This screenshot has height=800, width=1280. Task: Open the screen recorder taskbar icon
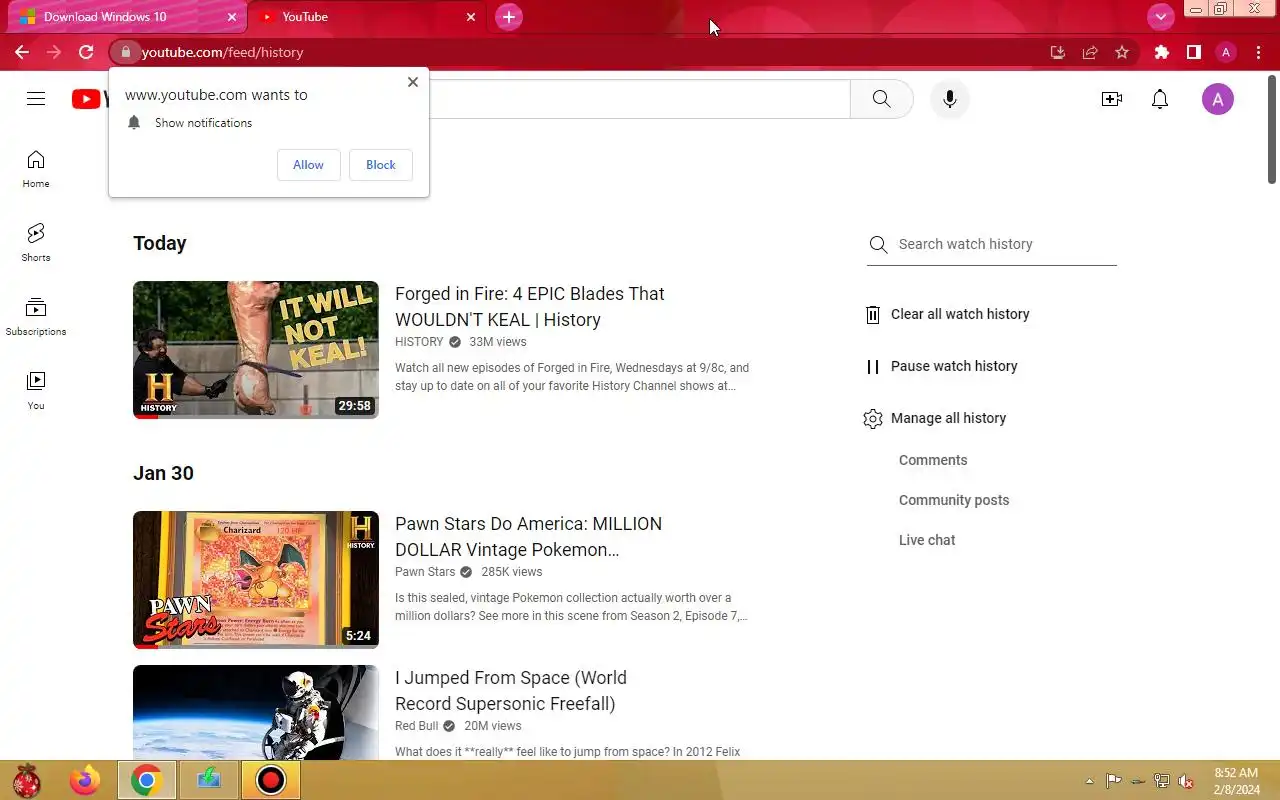(x=270, y=780)
